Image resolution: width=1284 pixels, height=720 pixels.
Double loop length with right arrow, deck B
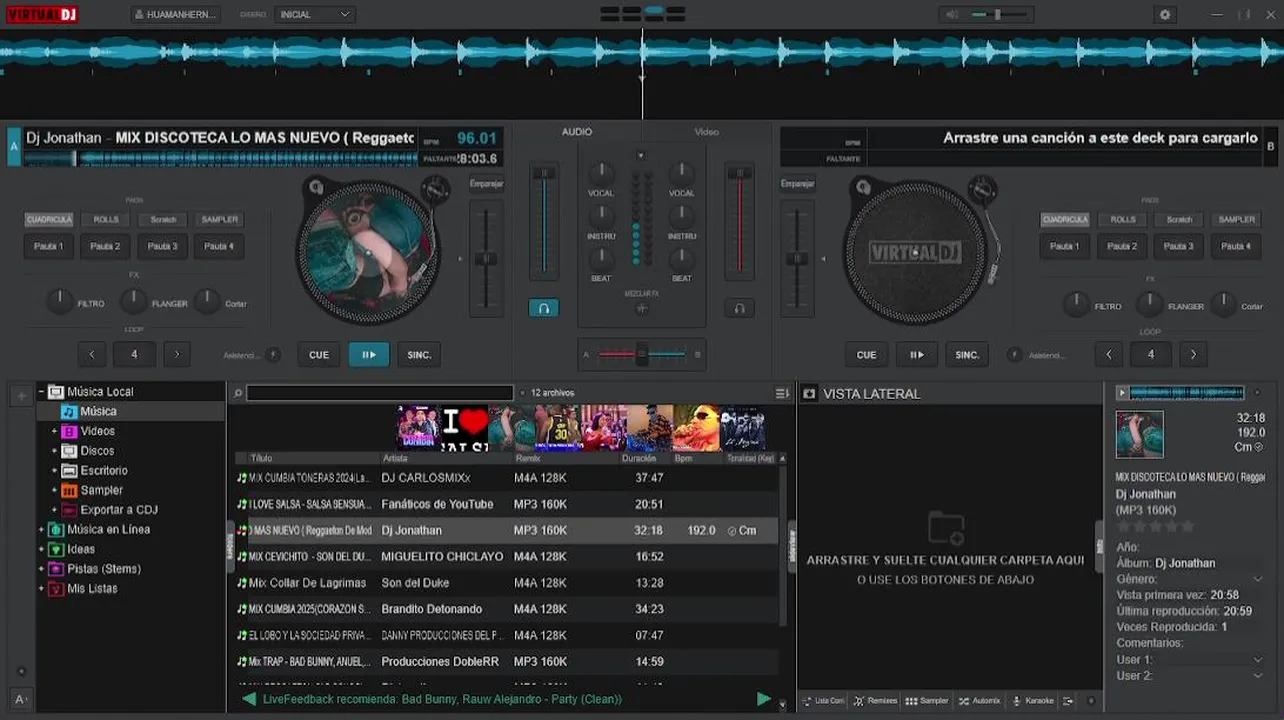click(1193, 354)
